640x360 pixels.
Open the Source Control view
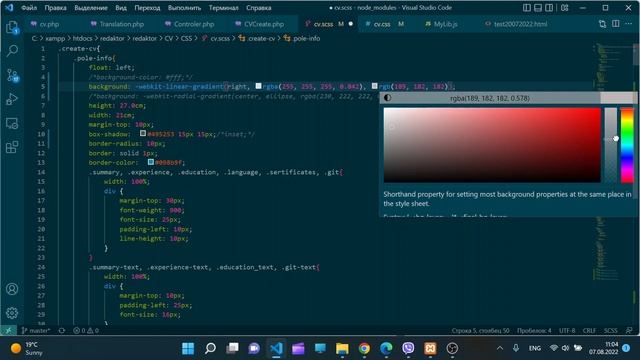12,75
